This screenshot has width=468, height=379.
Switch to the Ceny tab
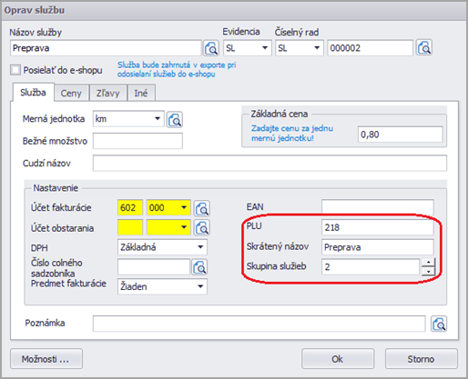(71, 93)
